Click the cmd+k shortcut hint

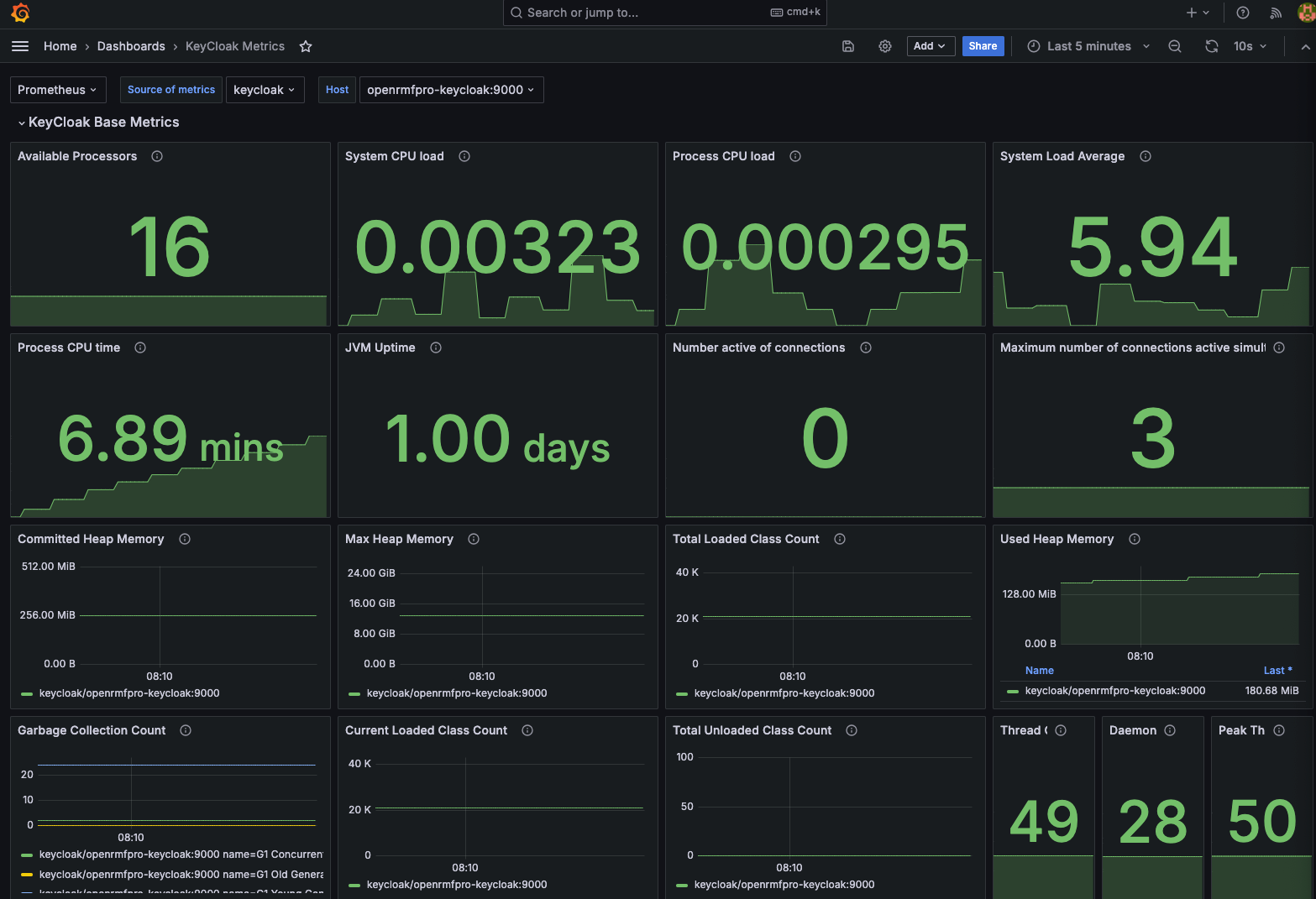795,13
